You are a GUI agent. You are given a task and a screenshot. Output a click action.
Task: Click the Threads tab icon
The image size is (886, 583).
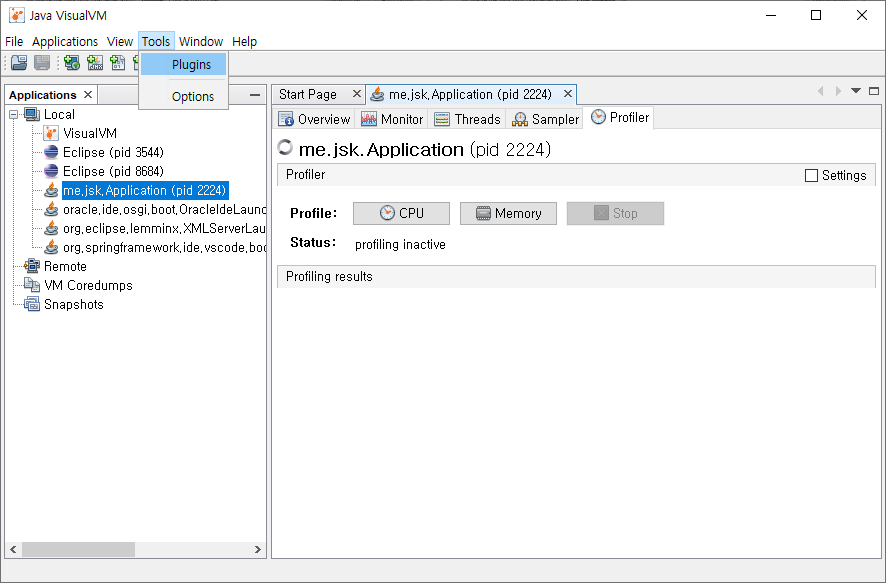pyautogui.click(x=442, y=119)
